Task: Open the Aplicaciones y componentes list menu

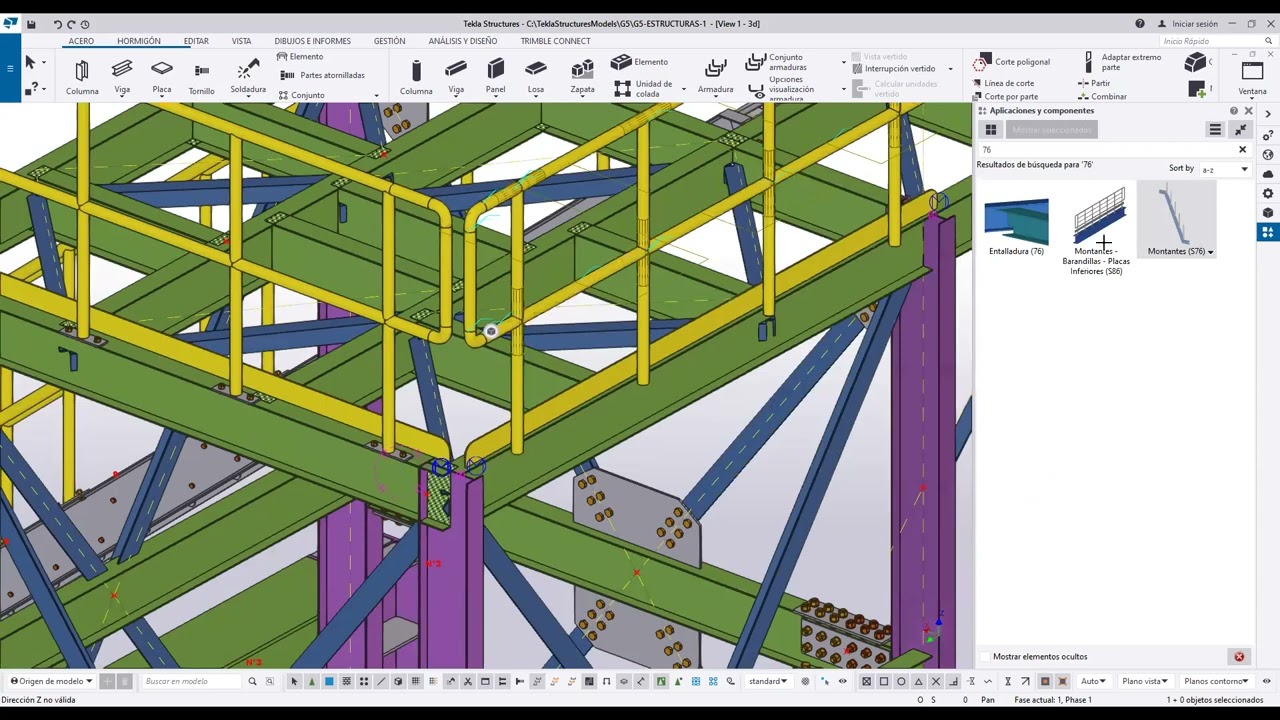Action: pyautogui.click(x=1215, y=130)
